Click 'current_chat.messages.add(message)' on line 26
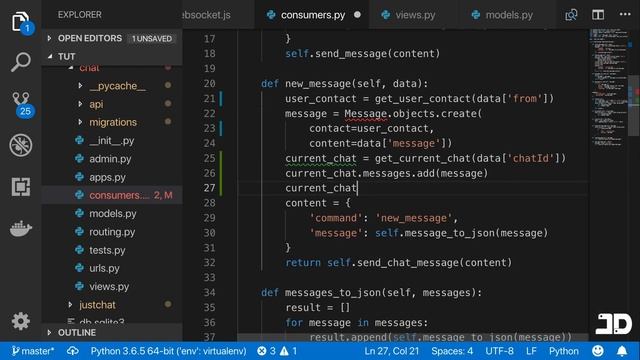640x360 pixels. pos(387,173)
